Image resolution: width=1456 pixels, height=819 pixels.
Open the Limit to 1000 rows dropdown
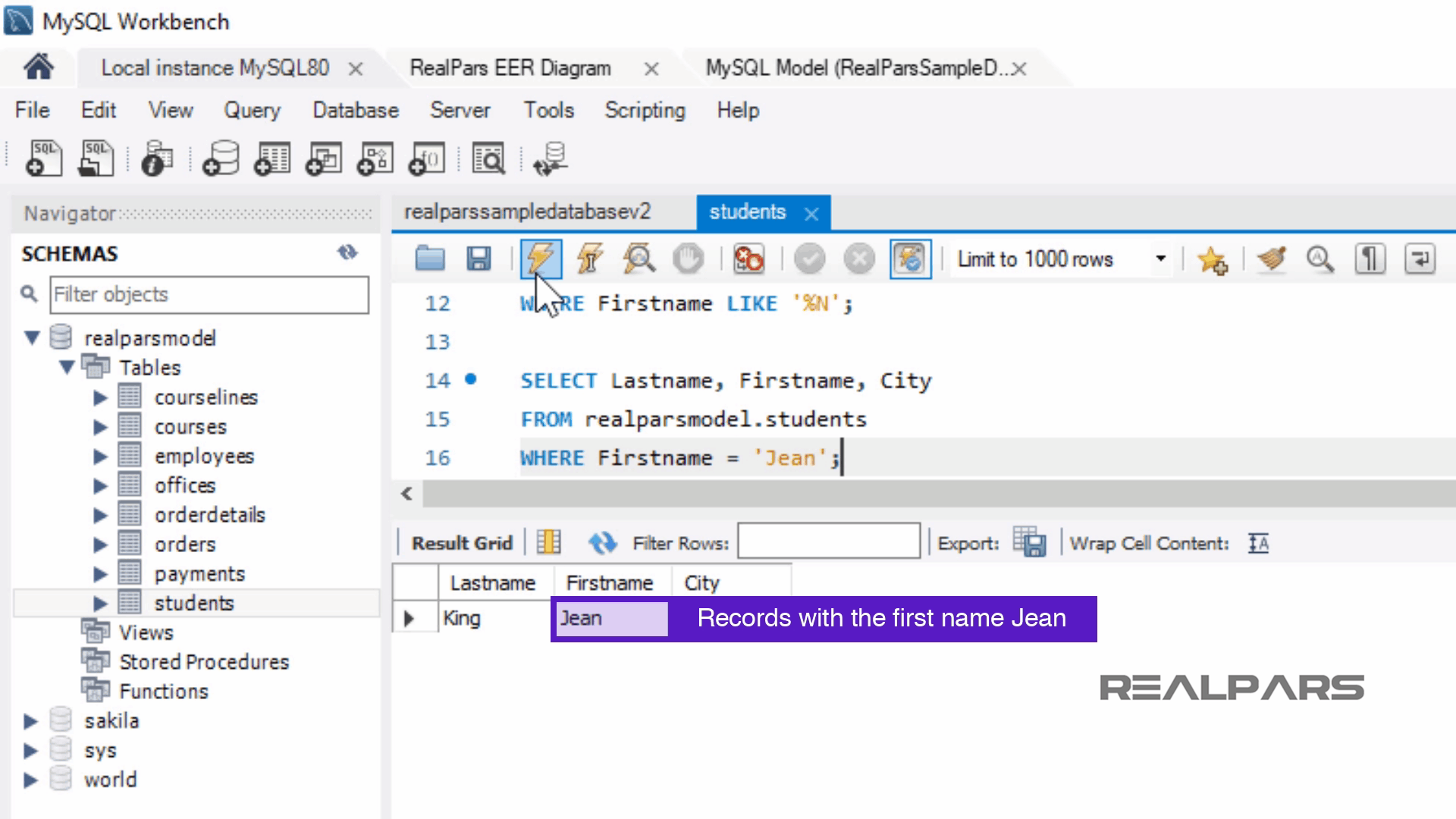(x=1160, y=259)
